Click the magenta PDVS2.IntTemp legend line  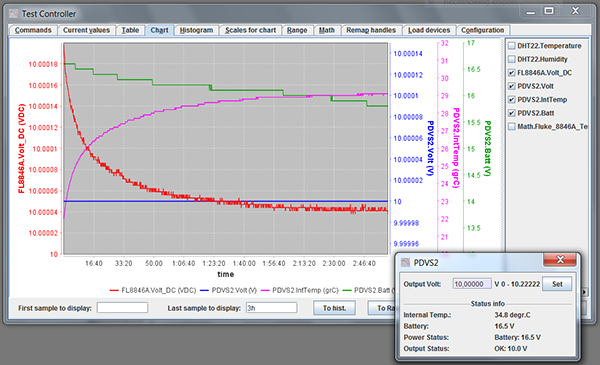pyautogui.click(x=265, y=291)
